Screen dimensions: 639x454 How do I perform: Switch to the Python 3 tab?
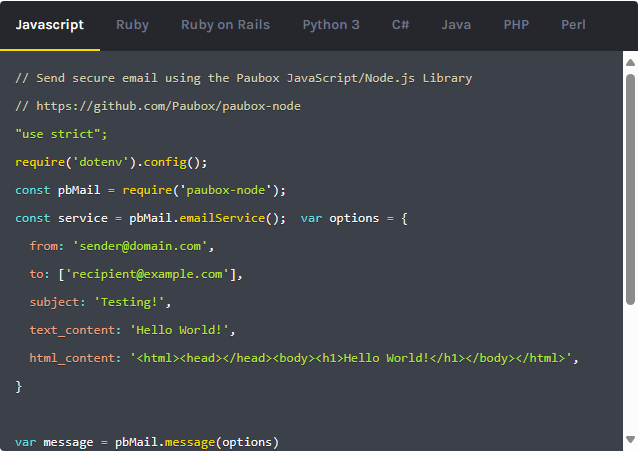pyautogui.click(x=331, y=25)
